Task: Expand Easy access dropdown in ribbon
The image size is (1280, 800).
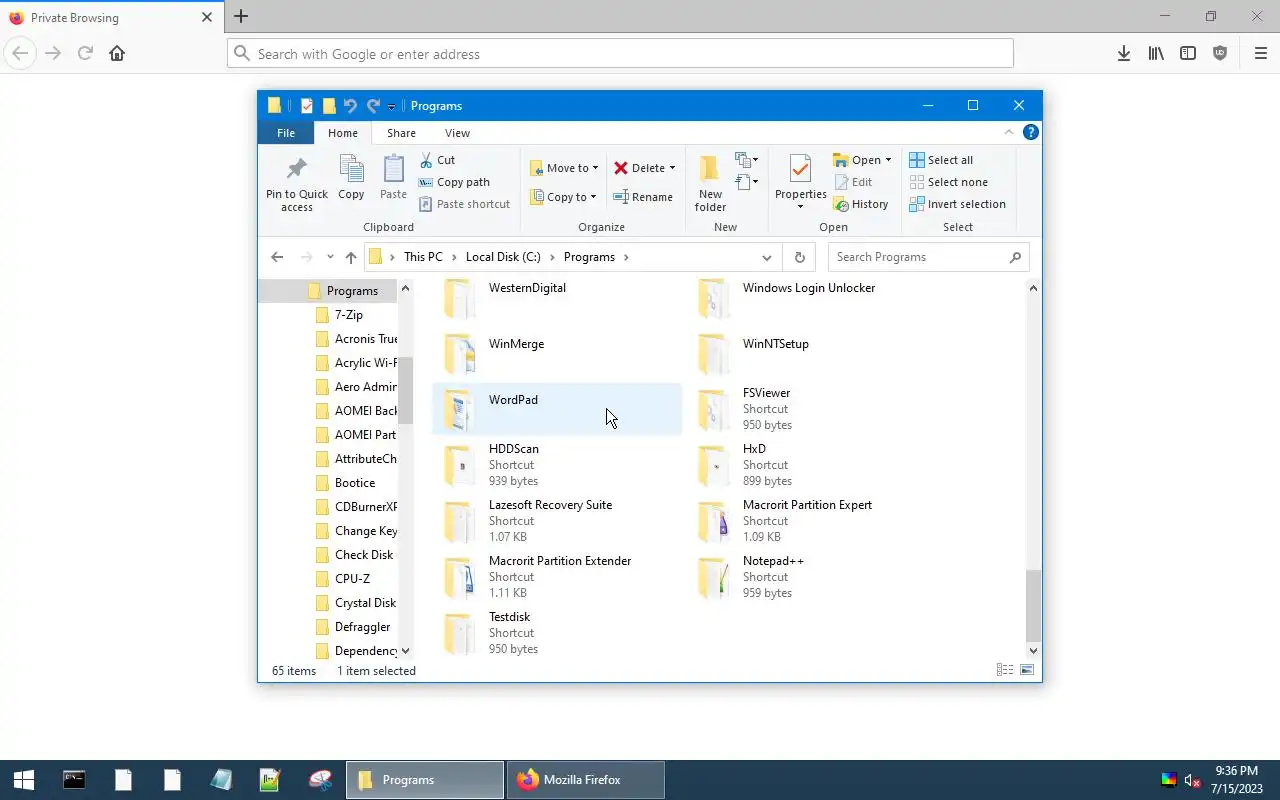Action: coord(747,182)
